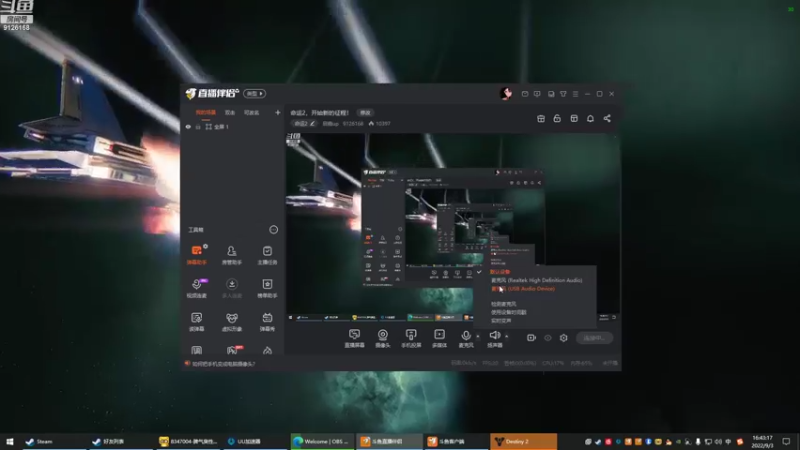This screenshot has width=800, height=450.
Task: Open the hamburger menu in title bar
Action: (x=576, y=94)
